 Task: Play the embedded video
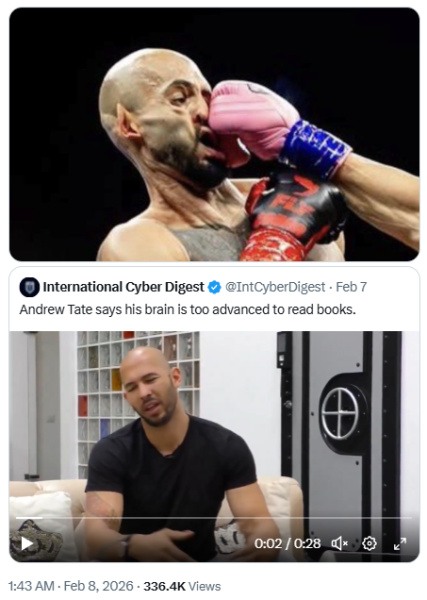(x=27, y=544)
